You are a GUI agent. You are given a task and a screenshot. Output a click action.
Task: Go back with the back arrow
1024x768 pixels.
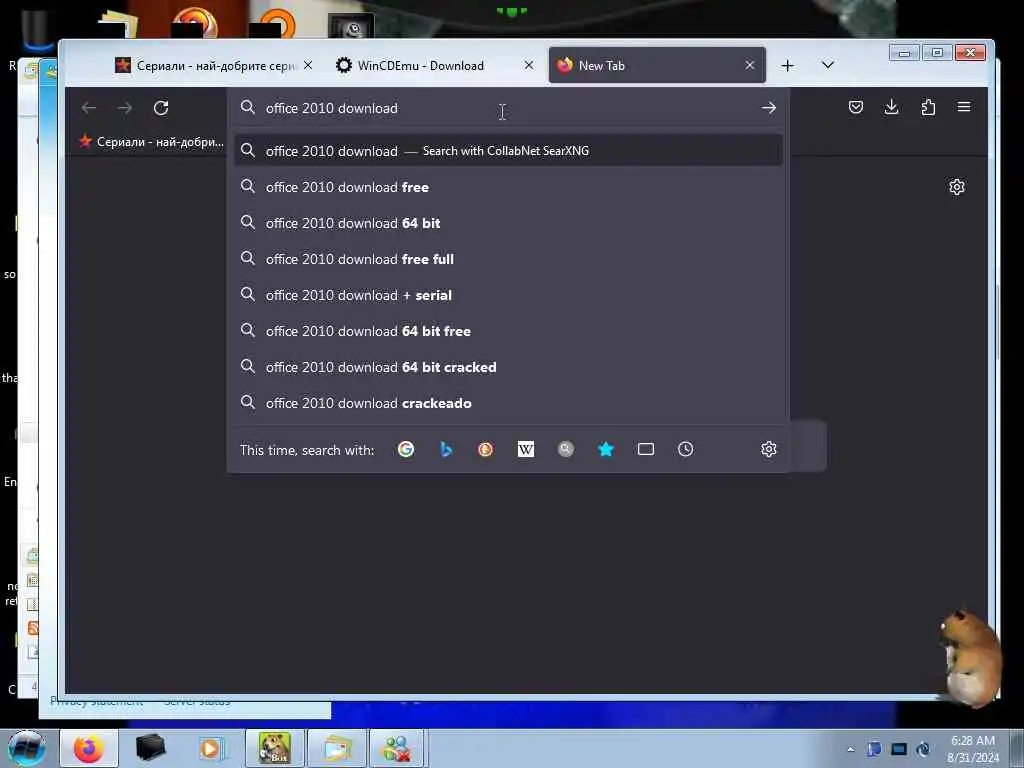pyautogui.click(x=89, y=108)
